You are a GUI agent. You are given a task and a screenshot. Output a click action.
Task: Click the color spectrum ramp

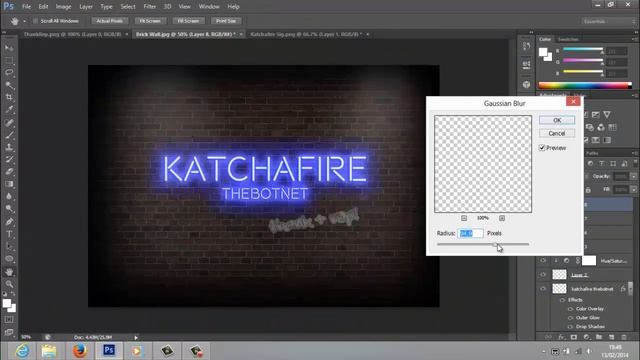(x=585, y=85)
